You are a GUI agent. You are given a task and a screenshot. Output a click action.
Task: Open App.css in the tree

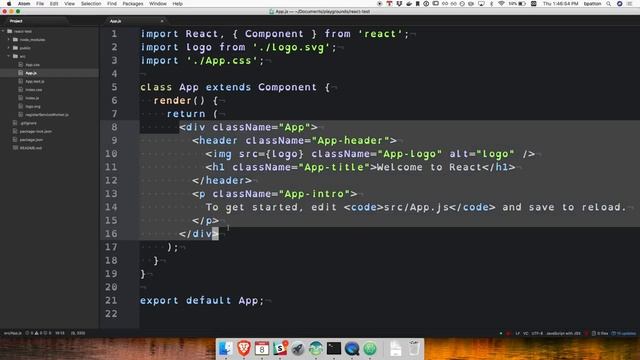pos(33,65)
